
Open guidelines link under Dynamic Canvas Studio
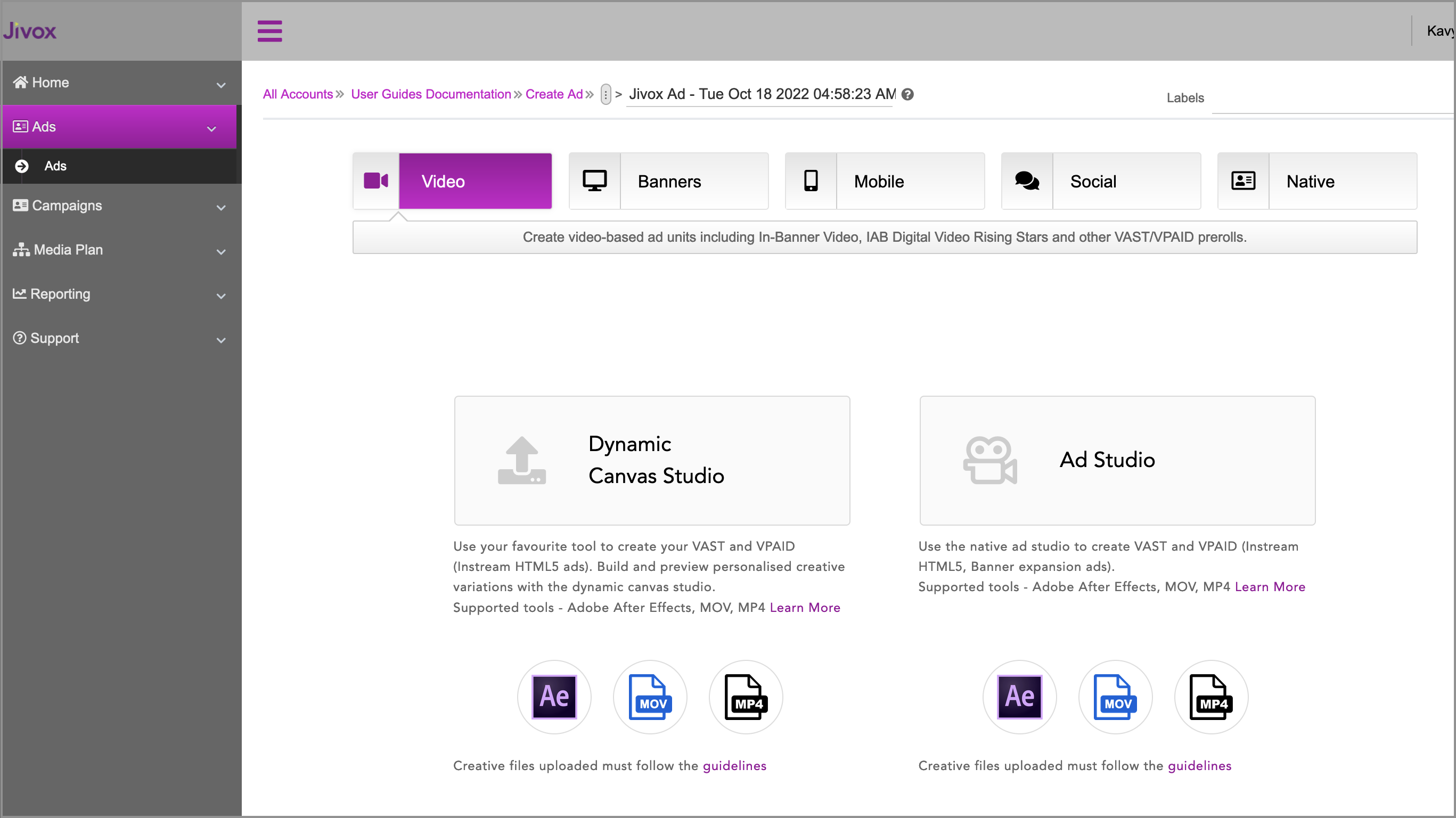[734, 765]
